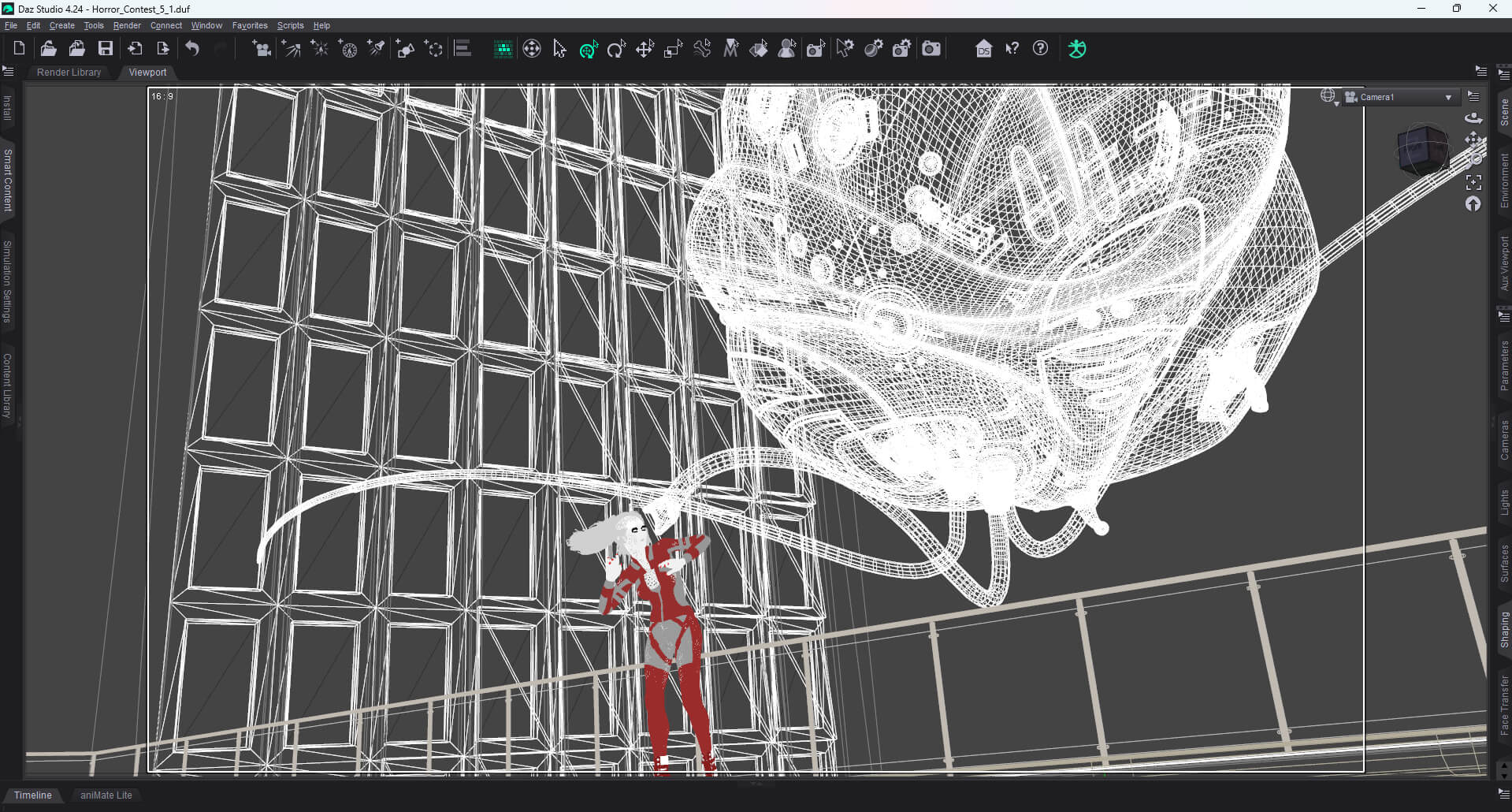Image resolution: width=1512 pixels, height=812 pixels.
Task: Open the Timeline tab
Action: (x=33, y=795)
